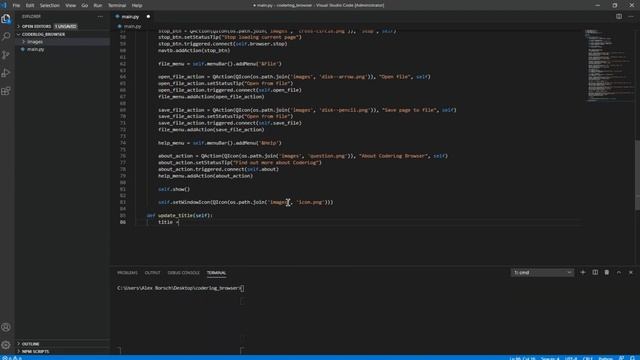The image size is (640, 360).
Task: Switch to the Output tab
Action: [152, 273]
